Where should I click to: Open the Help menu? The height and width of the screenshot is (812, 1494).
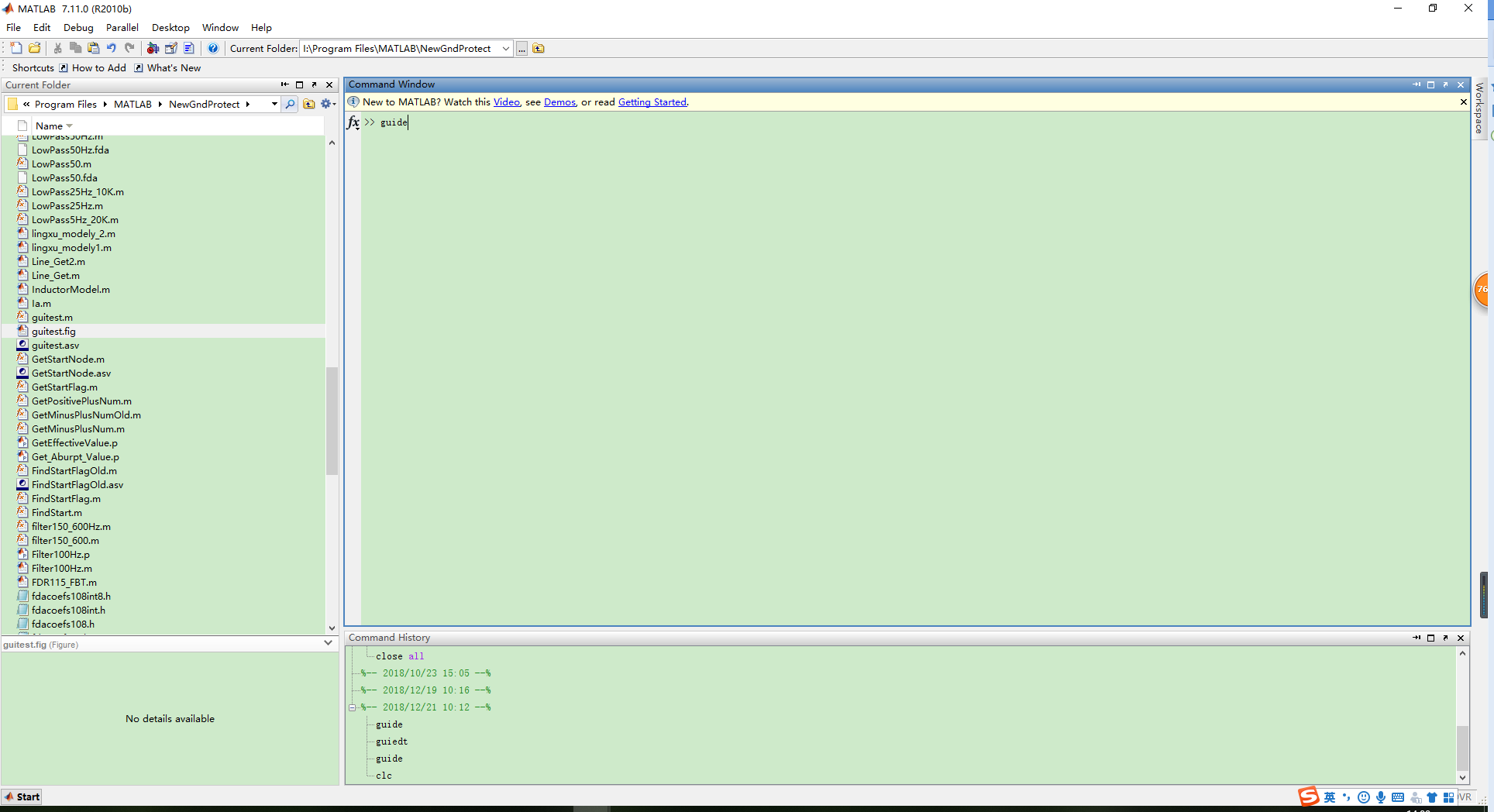(x=261, y=28)
